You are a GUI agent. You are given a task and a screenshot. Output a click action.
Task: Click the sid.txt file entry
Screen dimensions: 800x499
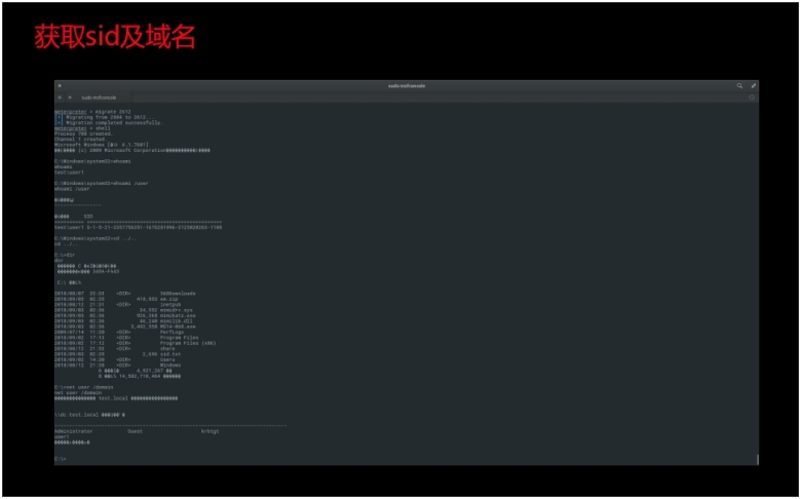(170, 353)
